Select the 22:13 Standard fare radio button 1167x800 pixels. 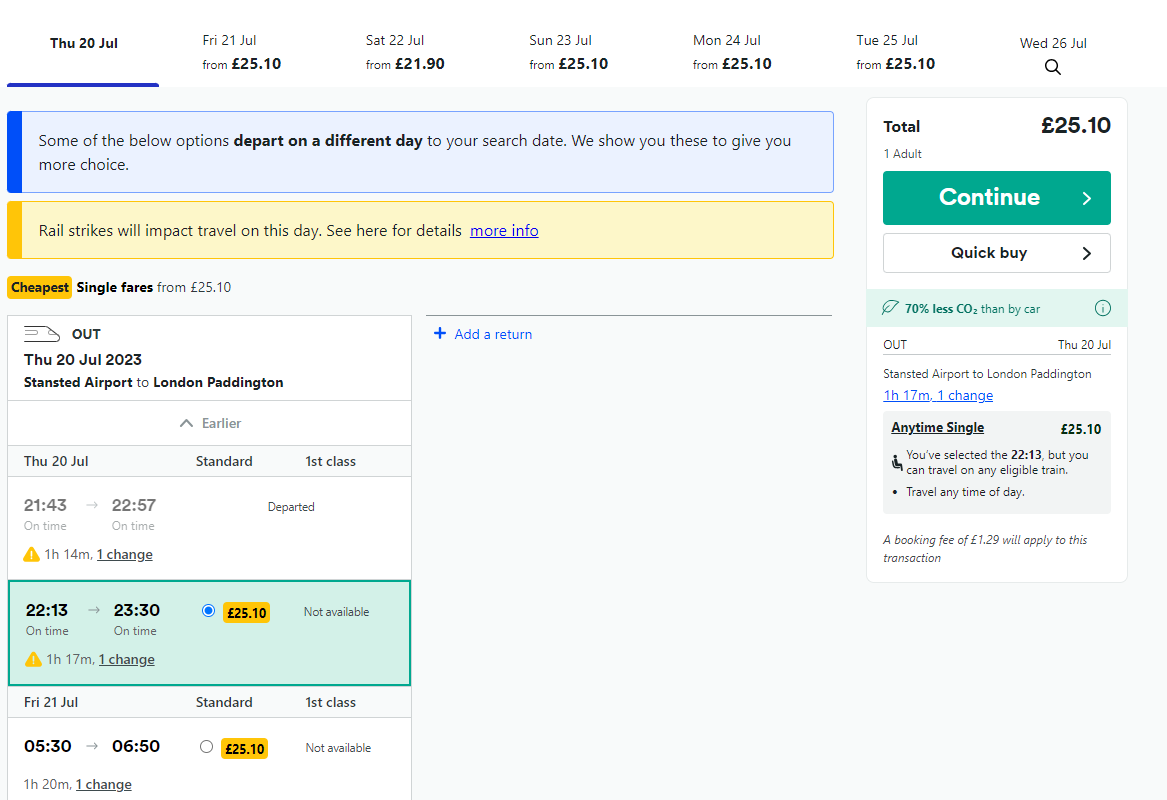tap(208, 610)
